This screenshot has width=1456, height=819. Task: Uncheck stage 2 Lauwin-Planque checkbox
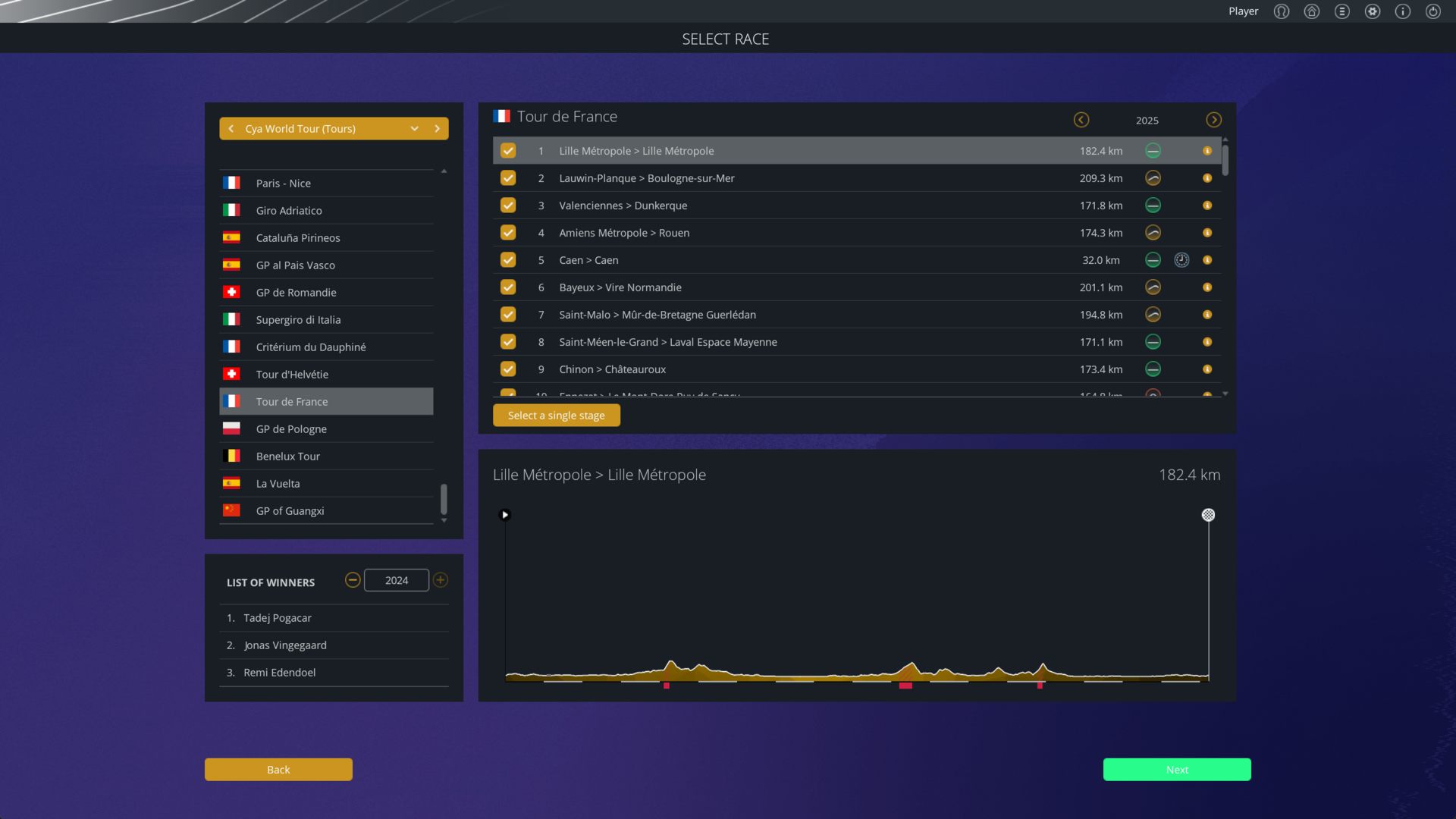[x=508, y=178]
